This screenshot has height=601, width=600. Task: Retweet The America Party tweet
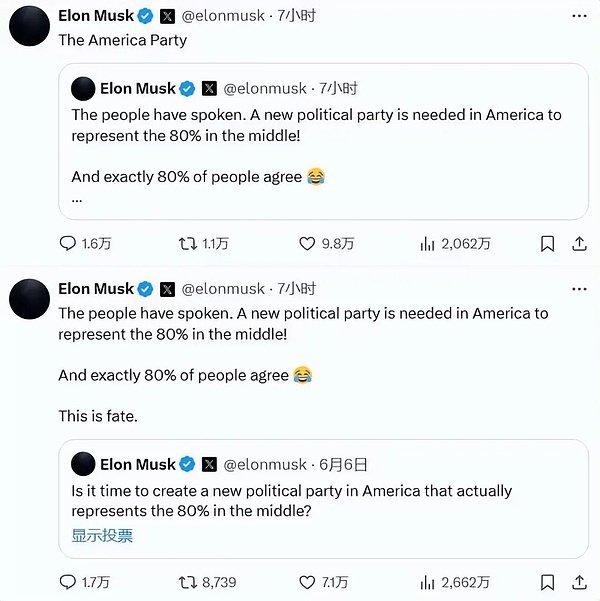click(187, 243)
